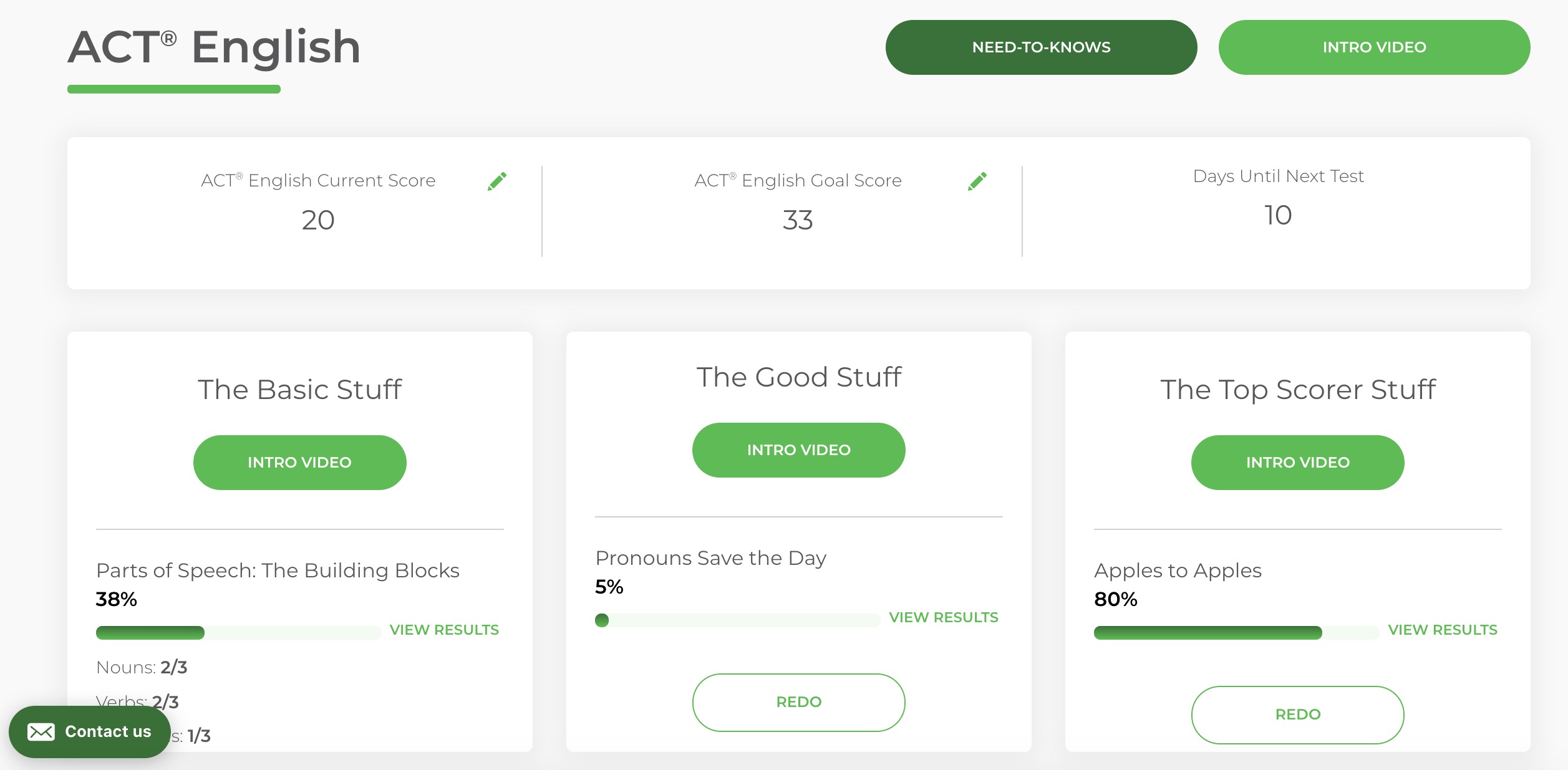1568x770 pixels.
Task: Watch The Good Stuff intro video
Action: click(798, 450)
